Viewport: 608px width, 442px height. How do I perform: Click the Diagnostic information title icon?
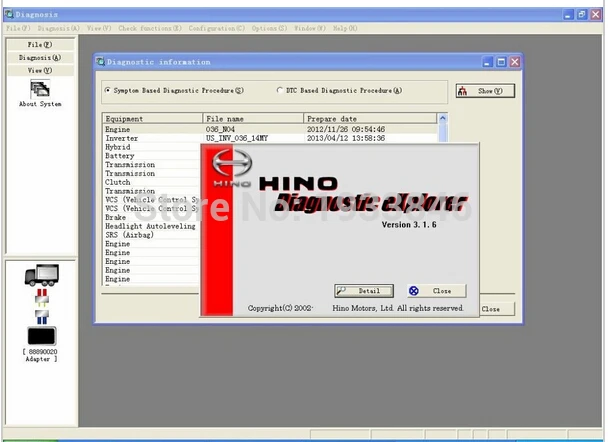tap(100, 62)
